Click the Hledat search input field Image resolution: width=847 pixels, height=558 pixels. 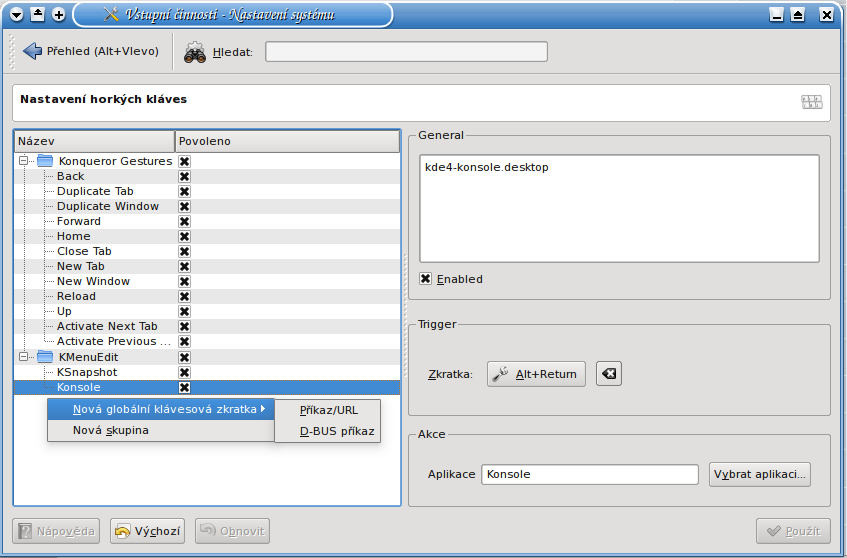[406, 51]
